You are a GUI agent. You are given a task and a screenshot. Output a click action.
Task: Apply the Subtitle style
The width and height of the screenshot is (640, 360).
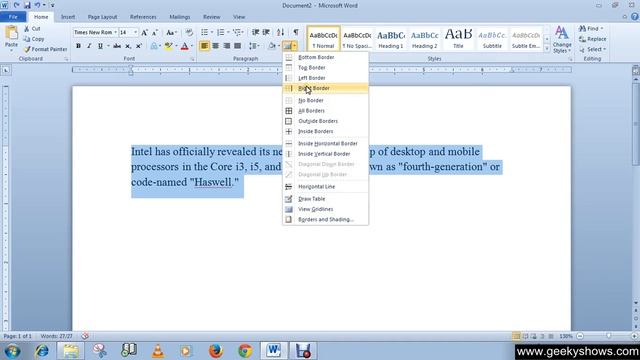[x=492, y=39]
